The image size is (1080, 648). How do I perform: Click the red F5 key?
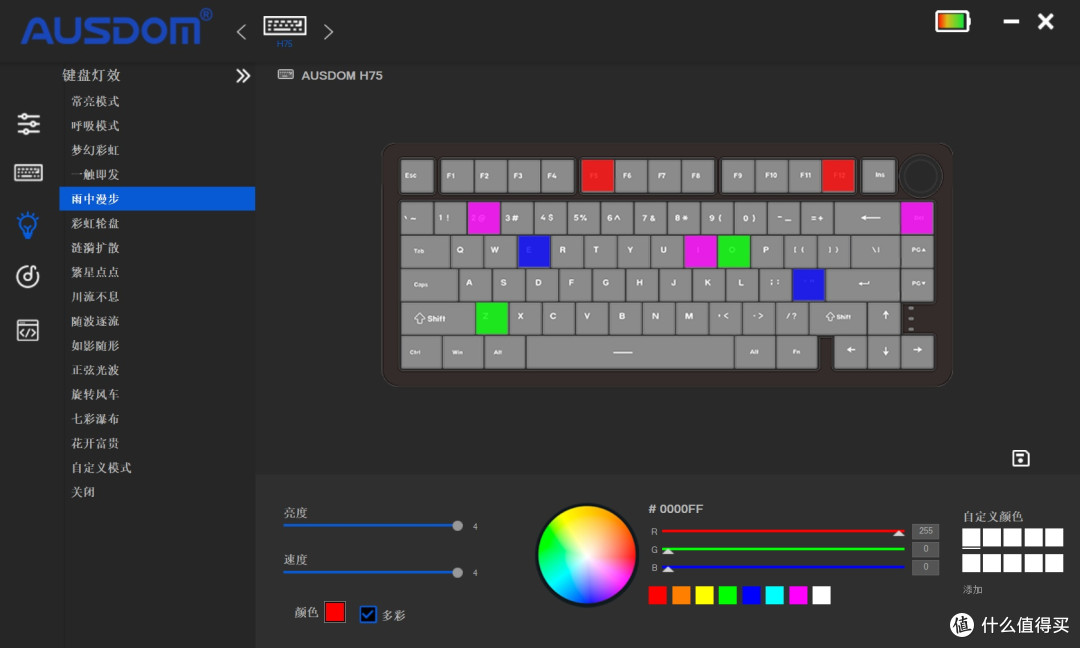tap(597, 176)
